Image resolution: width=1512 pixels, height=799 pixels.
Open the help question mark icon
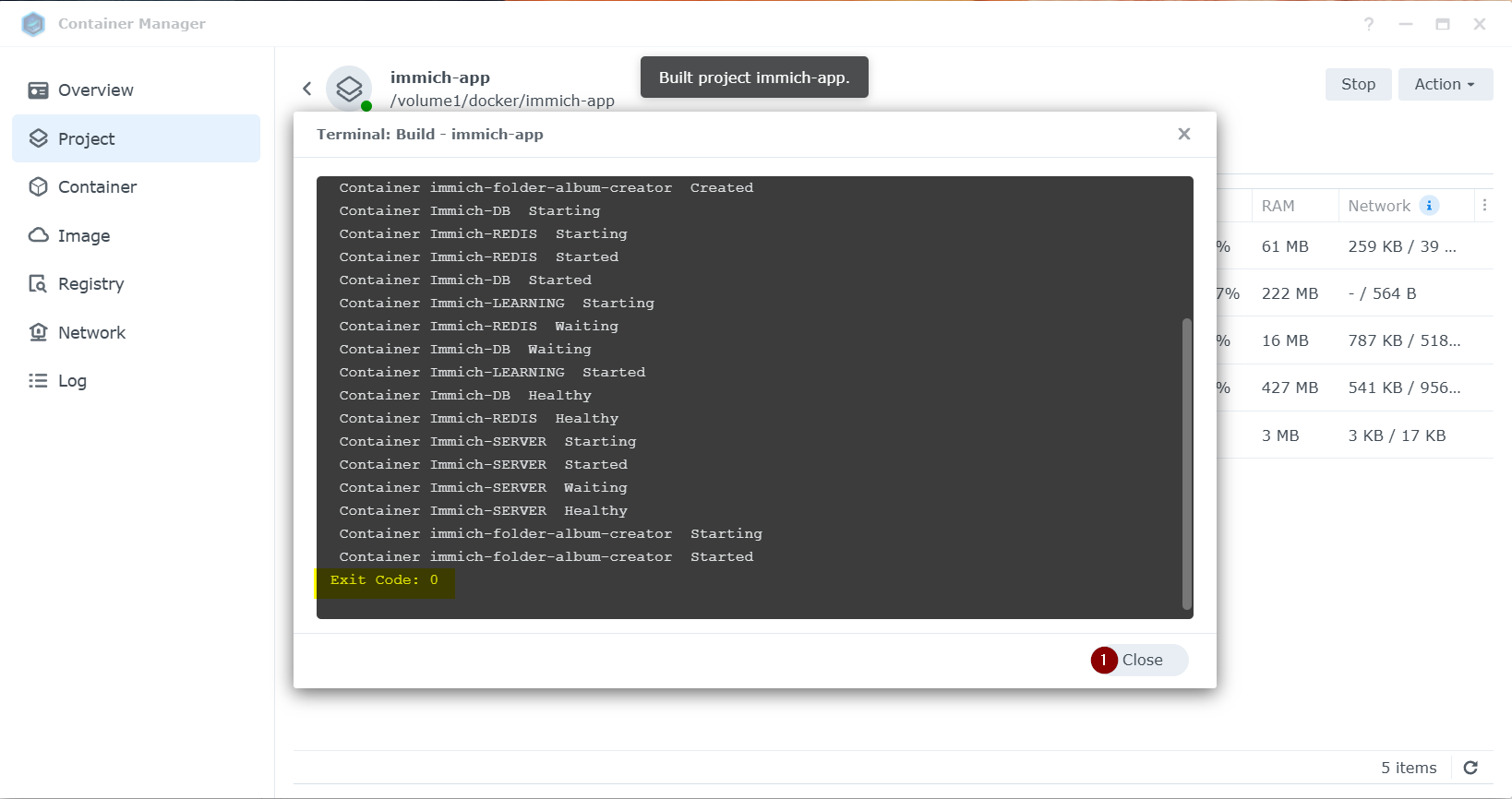coord(1369,24)
